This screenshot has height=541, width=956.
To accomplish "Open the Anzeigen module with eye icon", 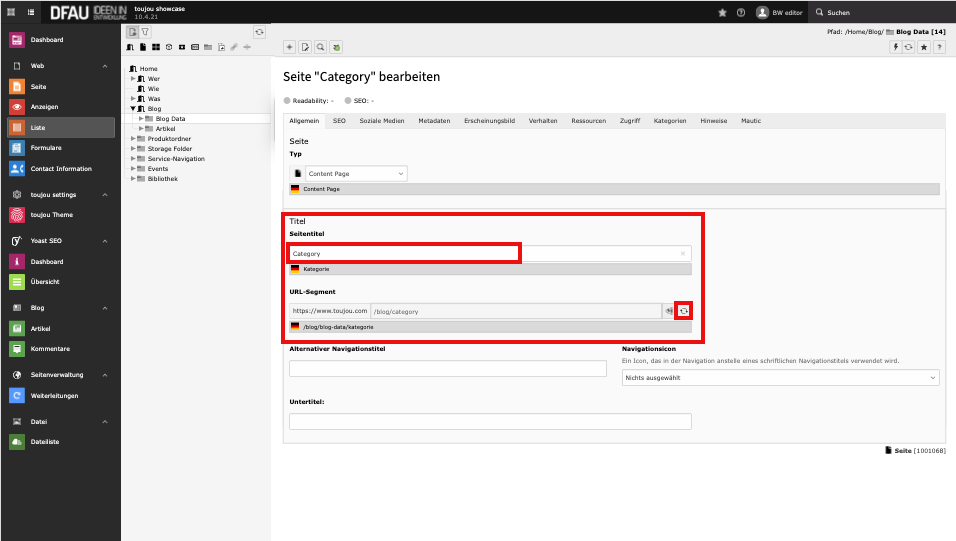I will click(17, 107).
